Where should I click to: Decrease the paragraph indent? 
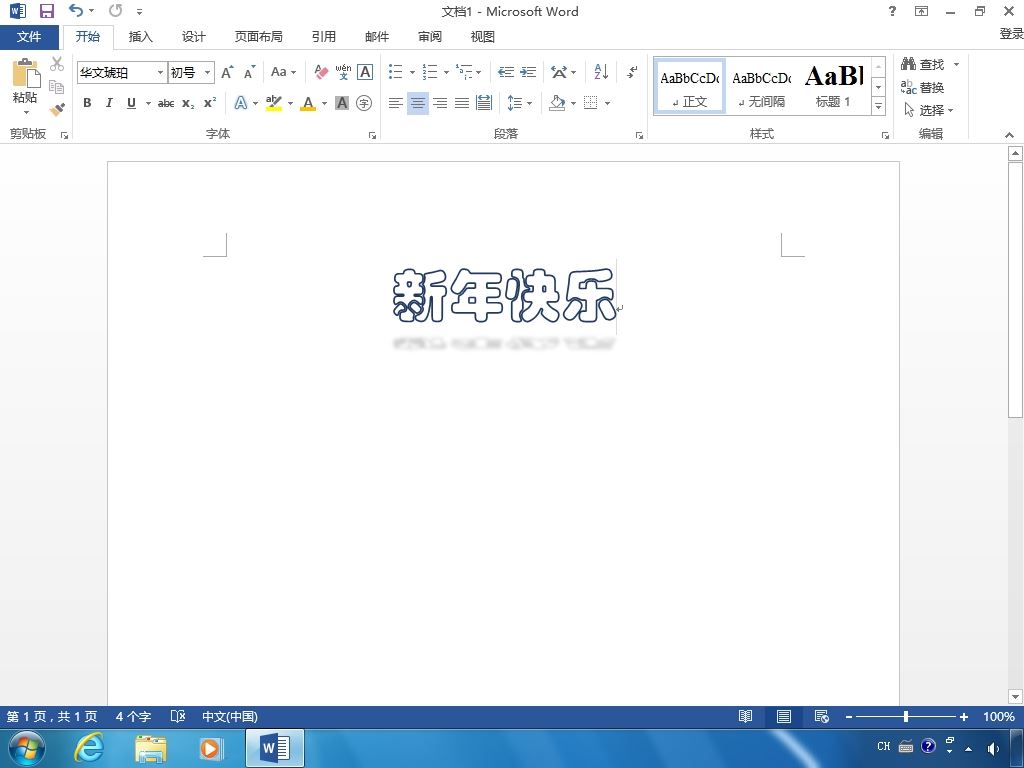click(x=505, y=72)
